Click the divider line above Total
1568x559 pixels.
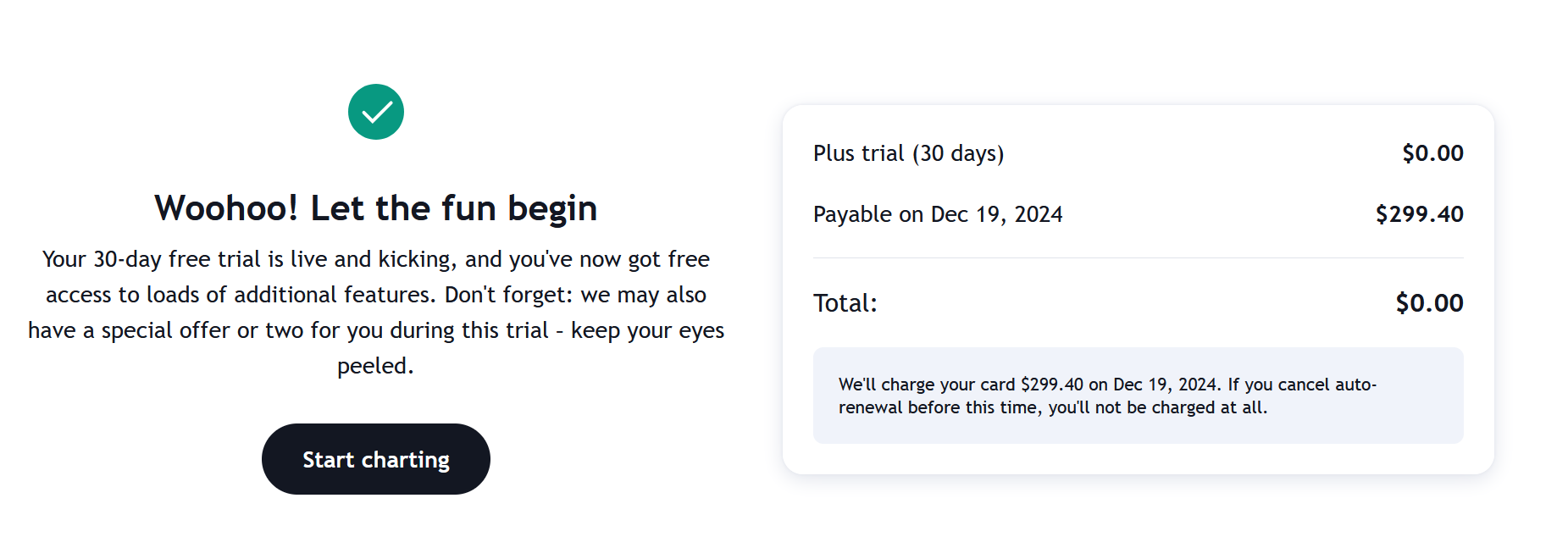[x=1137, y=257]
